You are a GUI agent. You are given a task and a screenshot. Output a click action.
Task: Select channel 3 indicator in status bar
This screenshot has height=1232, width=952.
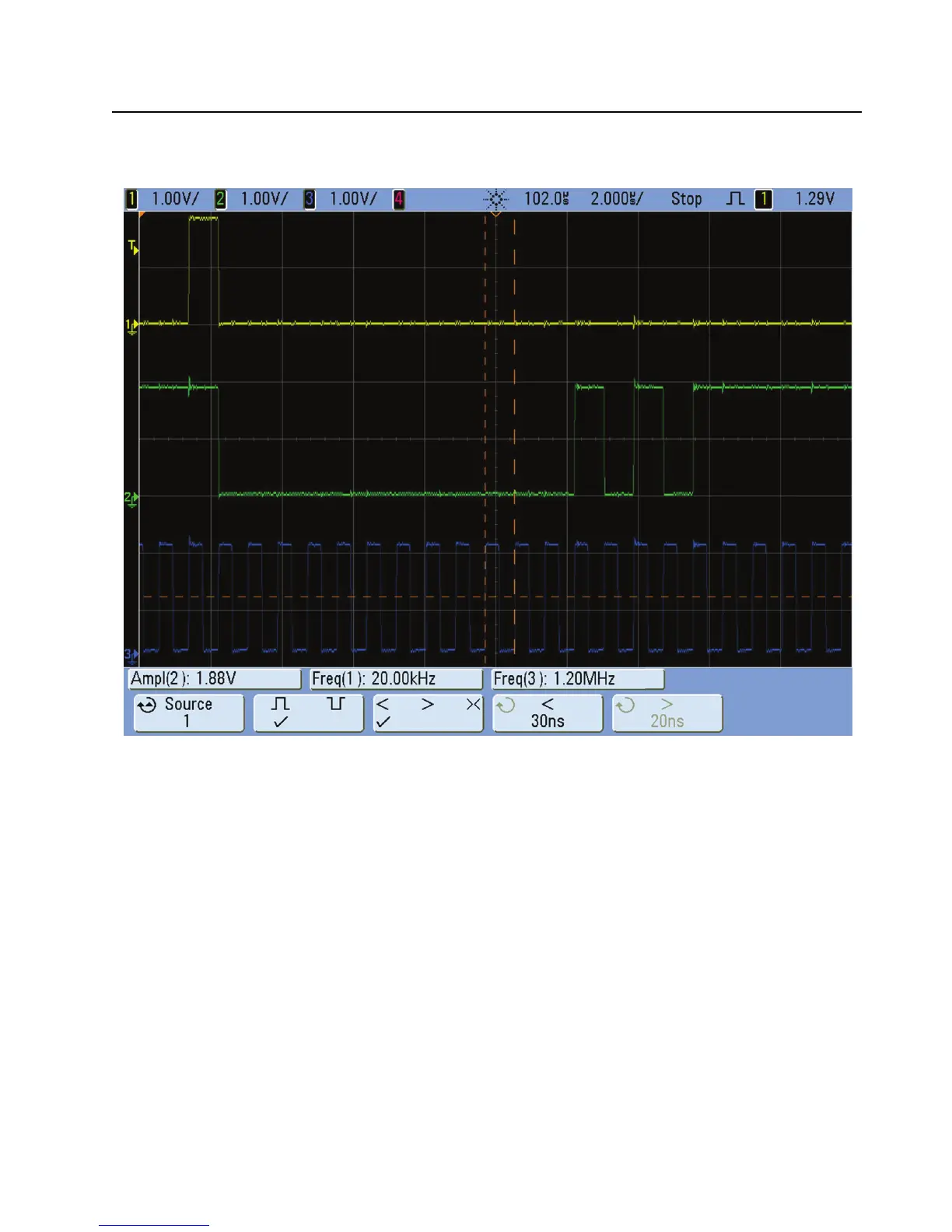310,199
